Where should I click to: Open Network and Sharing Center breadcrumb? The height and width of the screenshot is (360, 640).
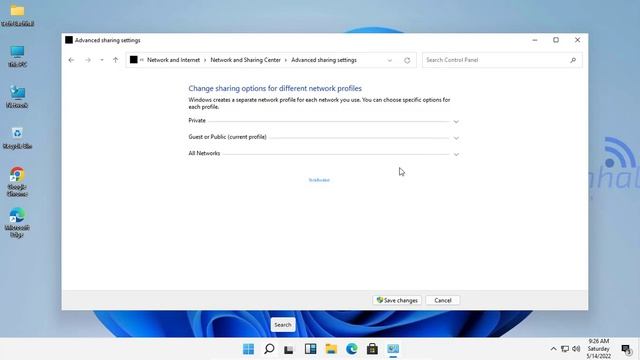[x=245, y=60]
